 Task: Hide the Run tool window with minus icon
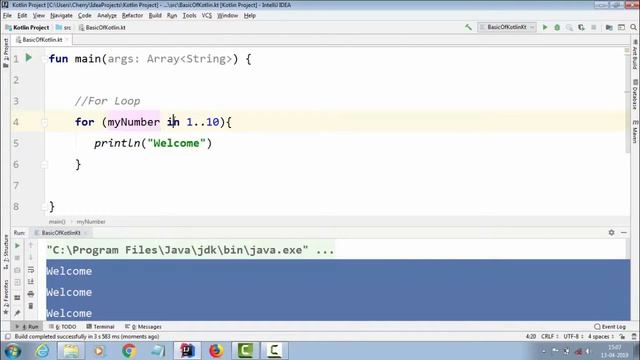click(624, 232)
